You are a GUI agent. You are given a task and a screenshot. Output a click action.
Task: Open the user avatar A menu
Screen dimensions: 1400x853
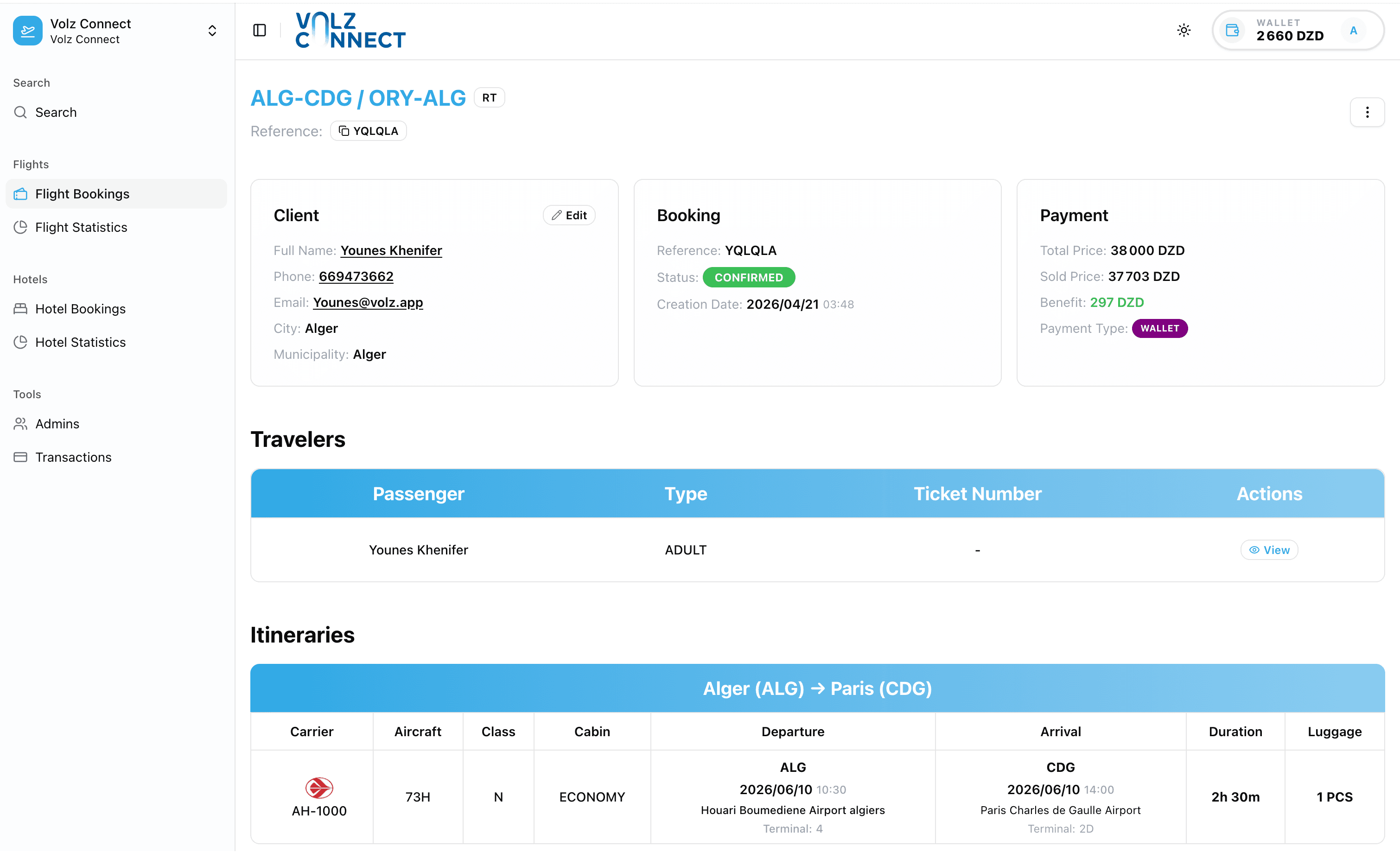pos(1353,31)
